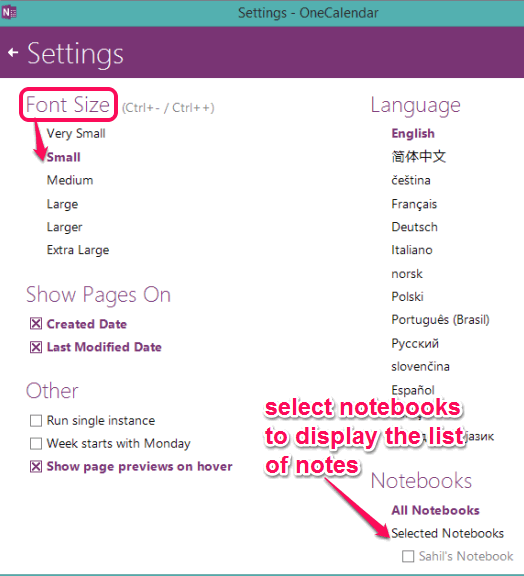Change language to Italiano
The image size is (524, 576).
[412, 250]
